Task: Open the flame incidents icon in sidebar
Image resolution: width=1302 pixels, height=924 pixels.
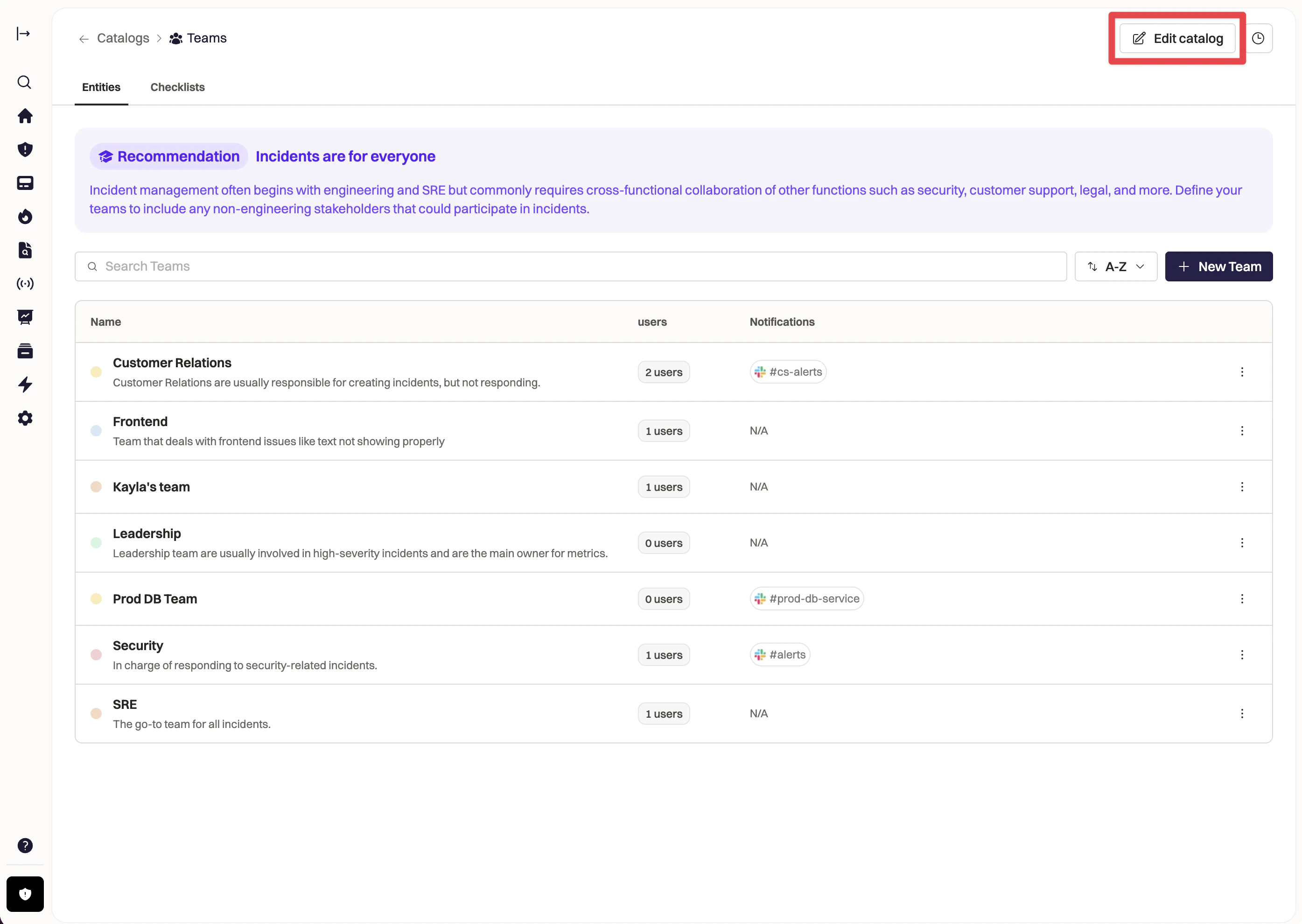Action: pyautogui.click(x=24, y=217)
